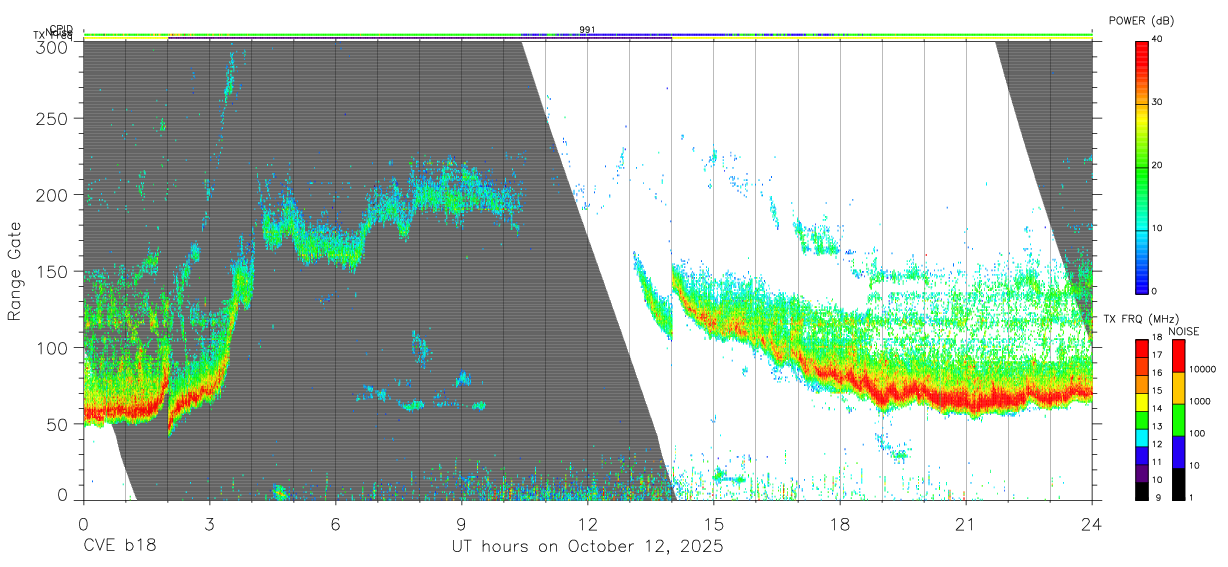Click the x-axis tick label 15
The width and height of the screenshot is (1228, 567).
point(713,524)
